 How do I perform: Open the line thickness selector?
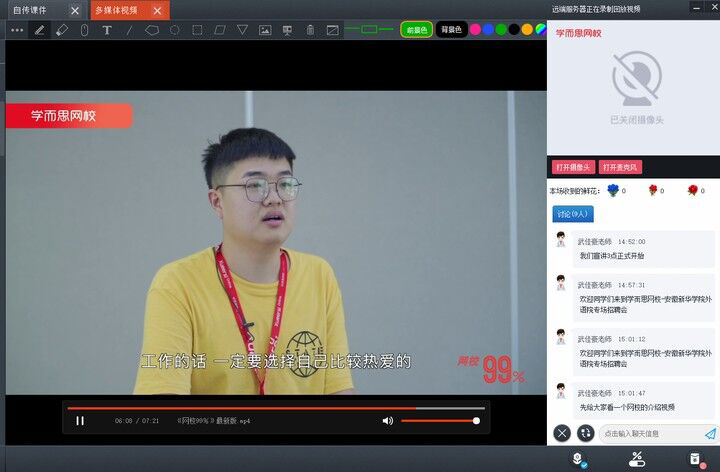pyautogui.click(x=369, y=30)
